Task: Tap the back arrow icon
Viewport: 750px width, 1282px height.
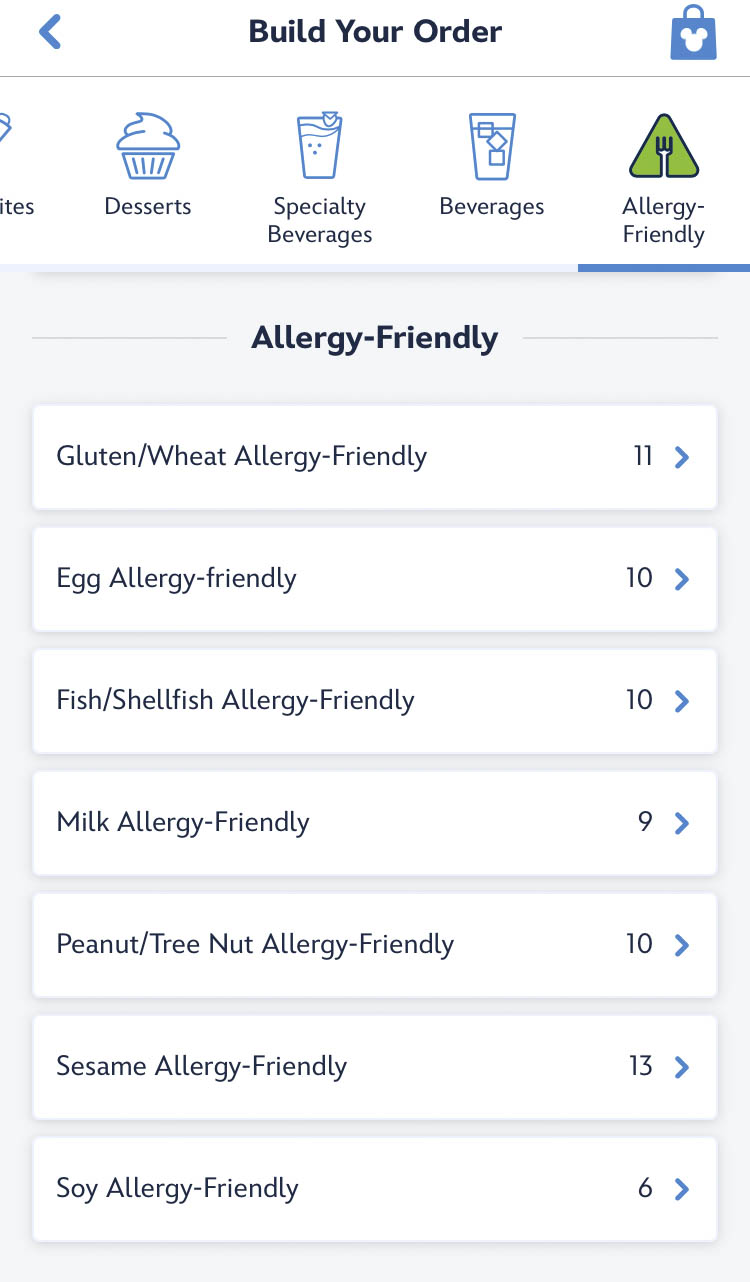Action: (x=50, y=32)
